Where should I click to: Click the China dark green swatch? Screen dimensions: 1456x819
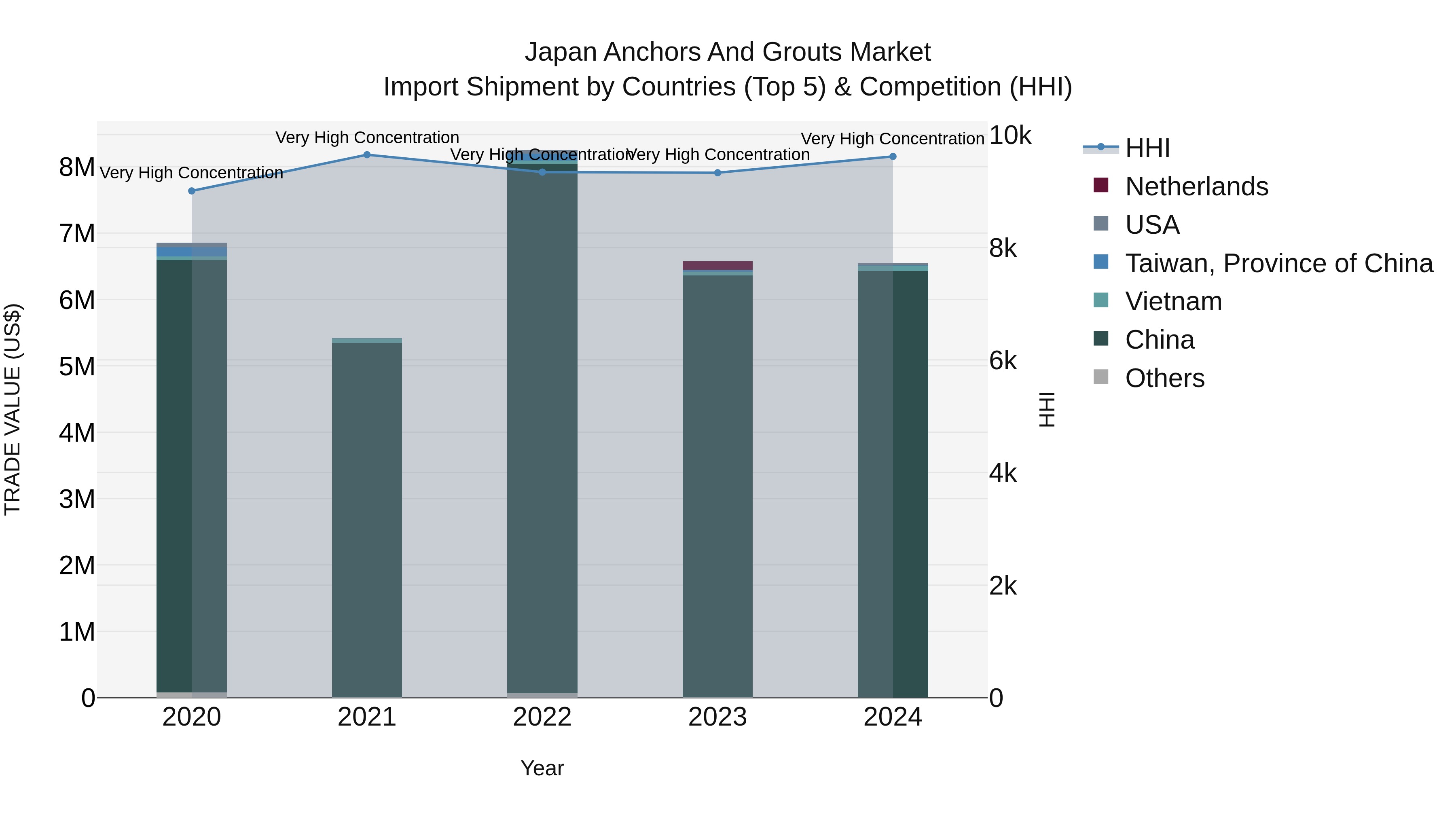pos(1100,338)
